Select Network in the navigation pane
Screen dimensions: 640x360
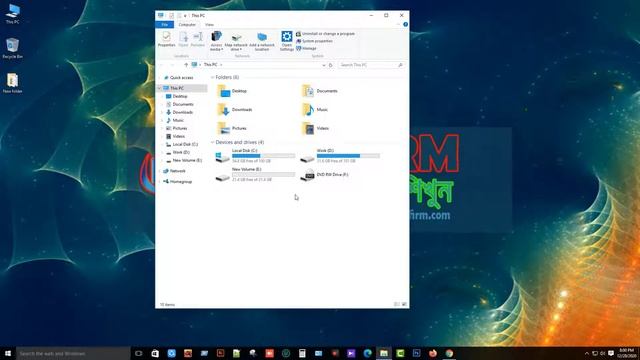[177, 171]
